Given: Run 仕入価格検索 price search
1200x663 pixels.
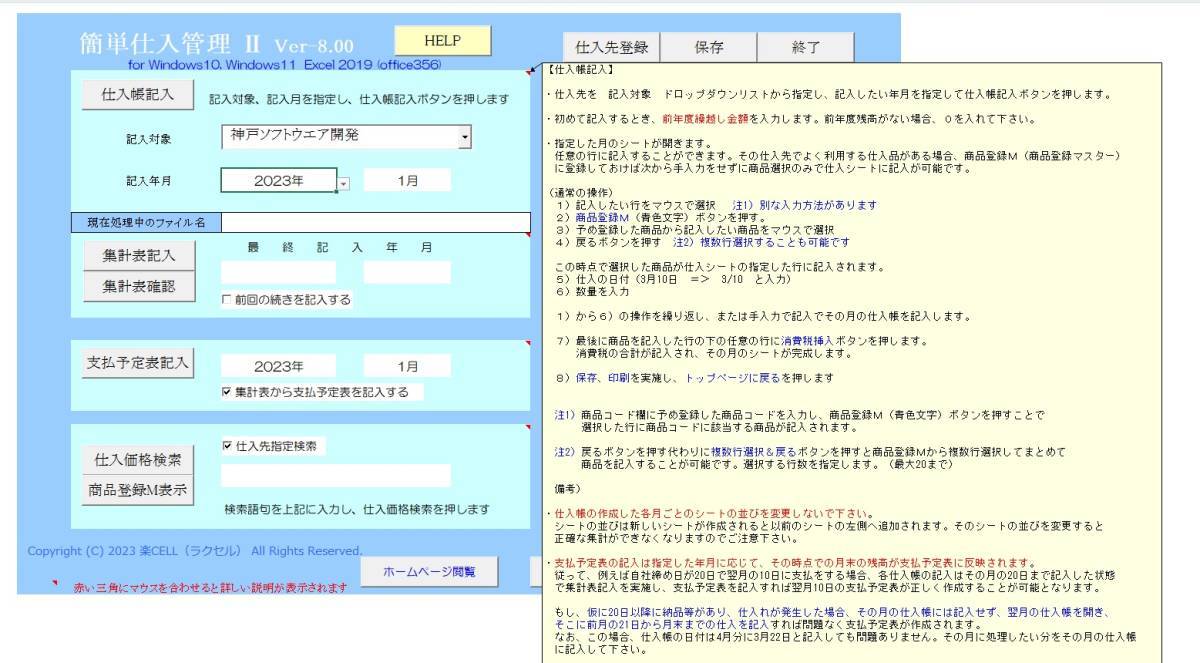Looking at the screenshot, I should (x=138, y=460).
